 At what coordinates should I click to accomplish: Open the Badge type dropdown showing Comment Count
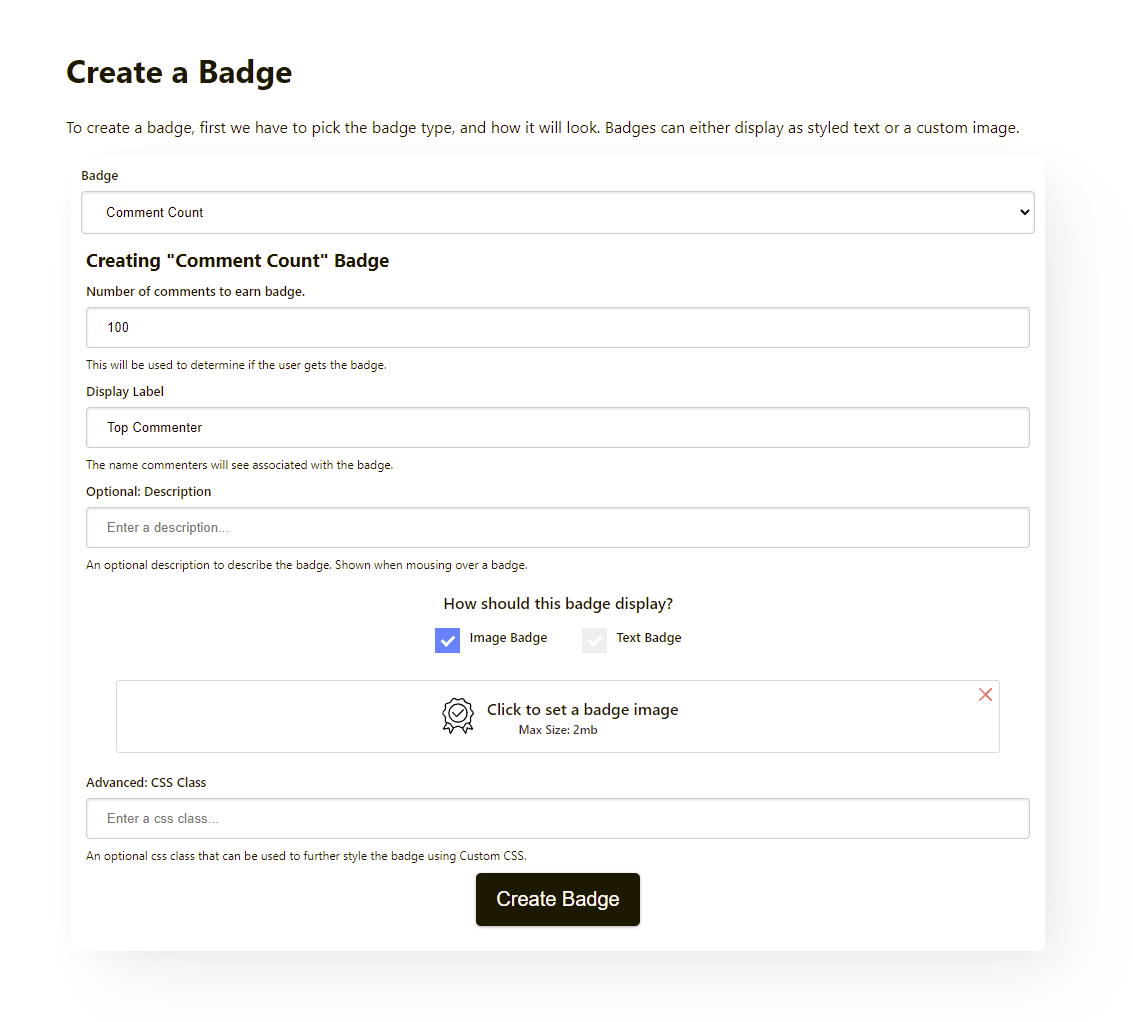pos(557,213)
